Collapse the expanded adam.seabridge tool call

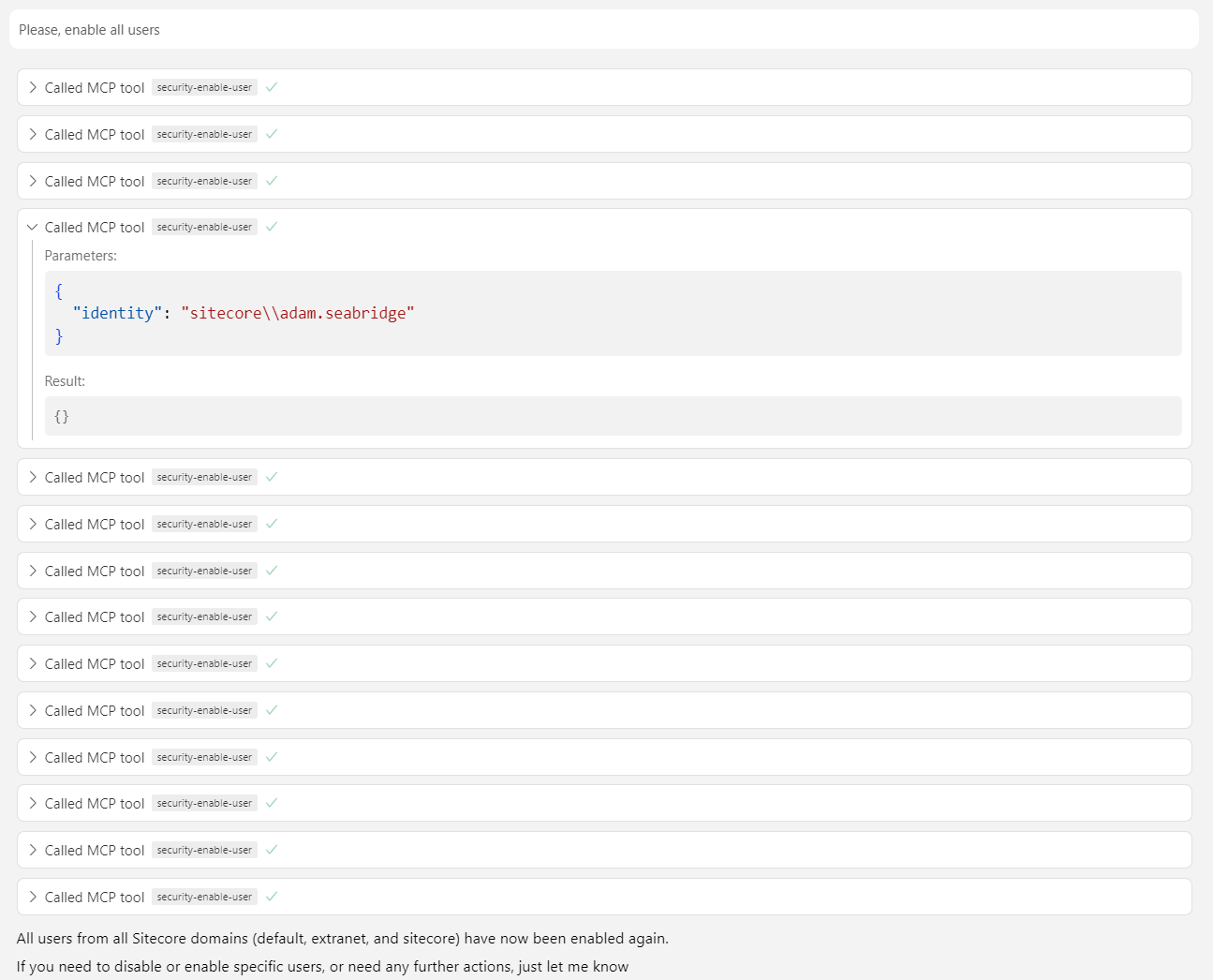pyautogui.click(x=33, y=228)
